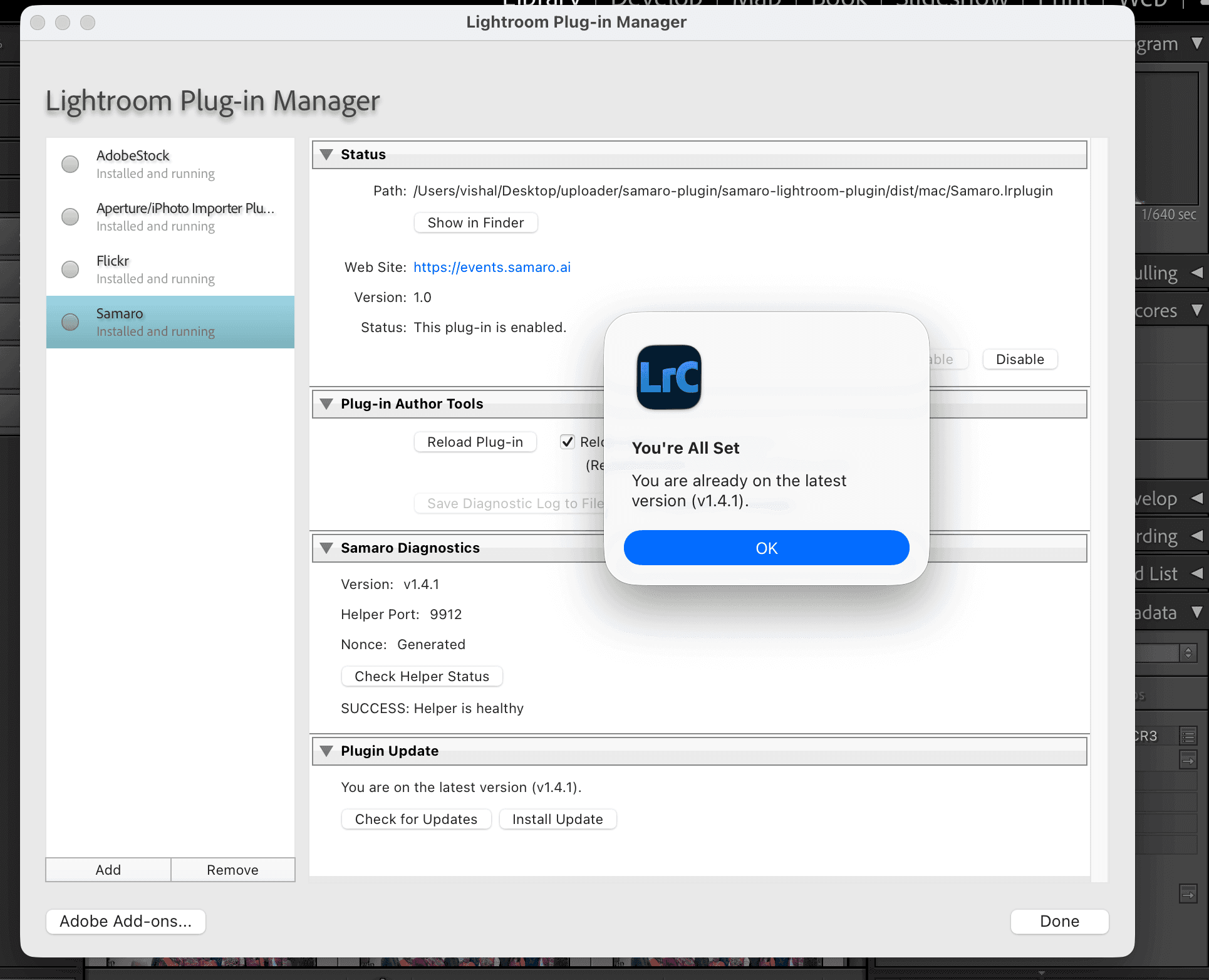Collapse the Plugin Update section
The image size is (1209, 980).
(326, 751)
